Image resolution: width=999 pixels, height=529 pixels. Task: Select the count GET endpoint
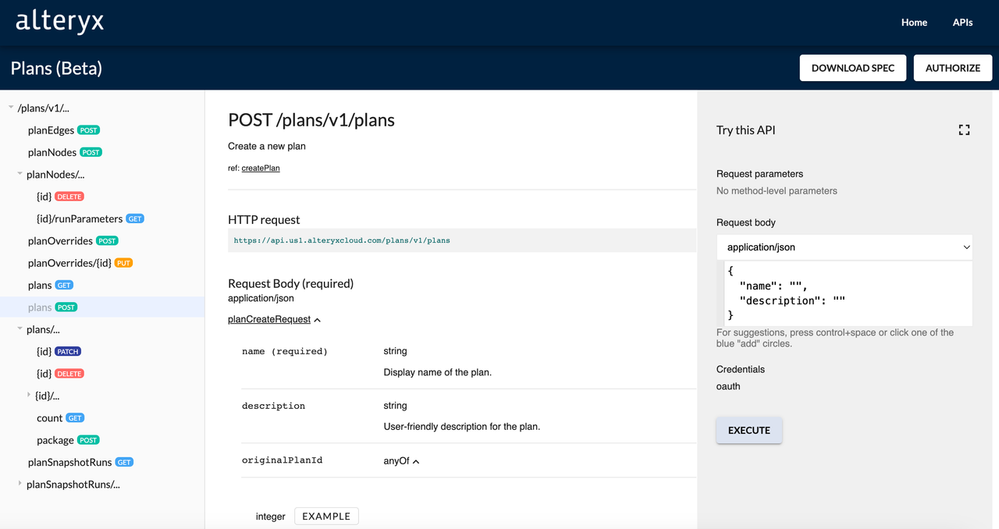coord(61,418)
